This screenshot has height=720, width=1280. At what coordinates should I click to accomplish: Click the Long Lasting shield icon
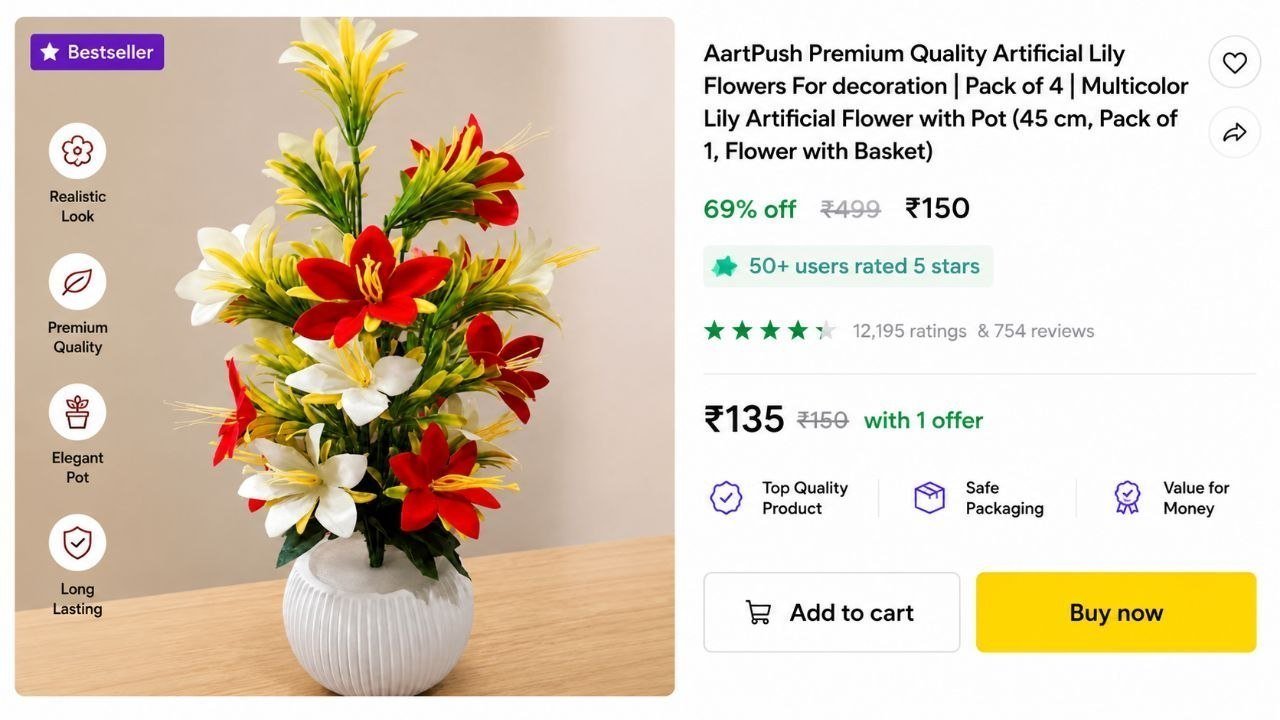77,543
